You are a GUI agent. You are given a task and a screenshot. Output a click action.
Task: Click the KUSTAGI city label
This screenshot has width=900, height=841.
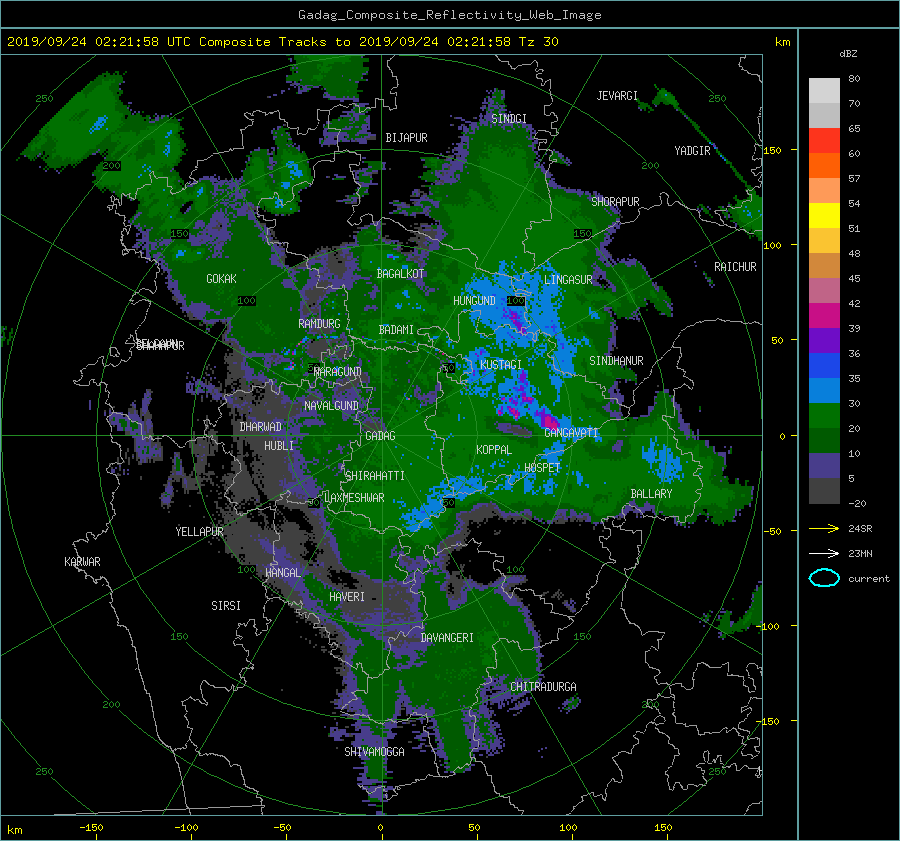(x=501, y=365)
